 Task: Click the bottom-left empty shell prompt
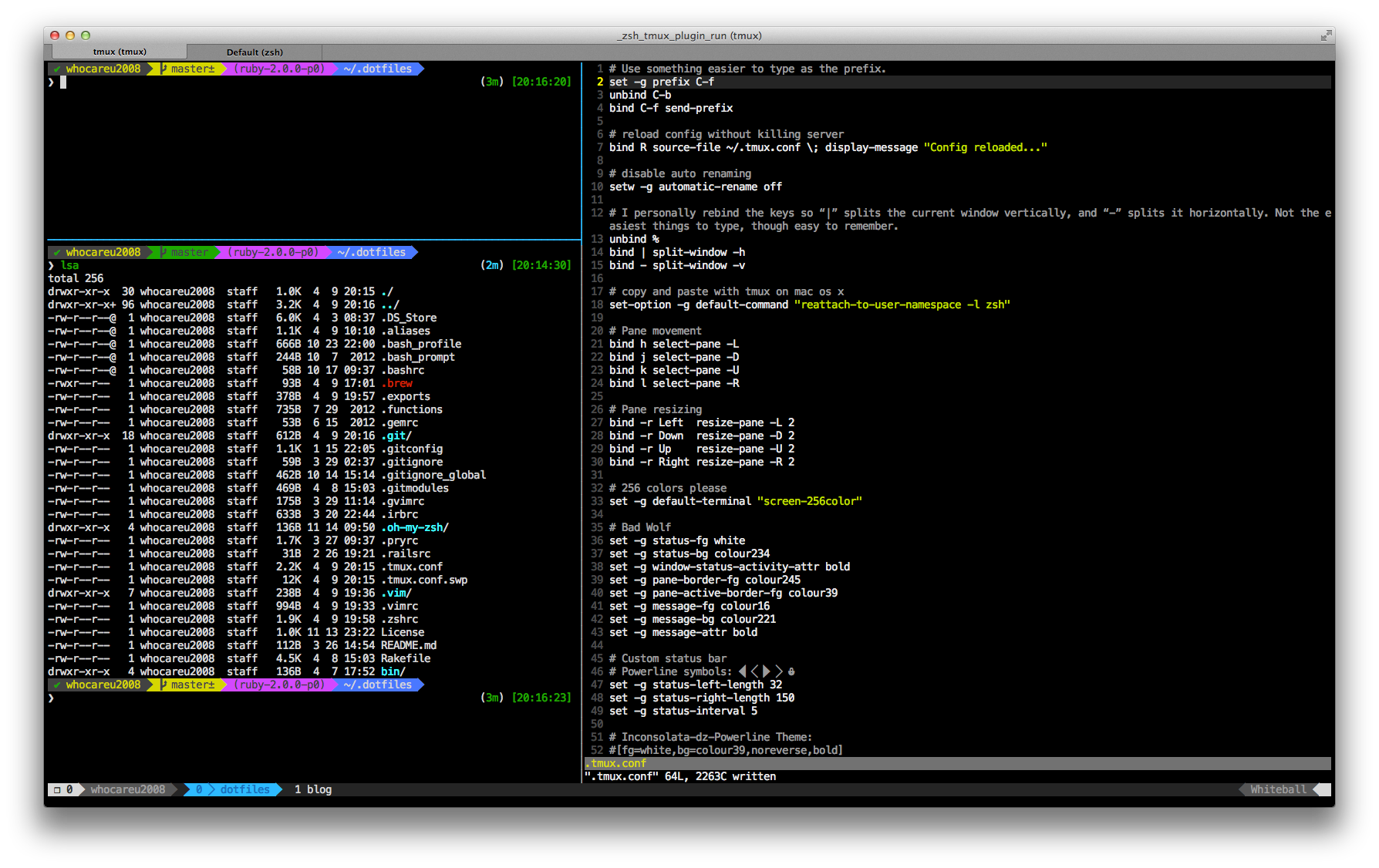(51, 698)
